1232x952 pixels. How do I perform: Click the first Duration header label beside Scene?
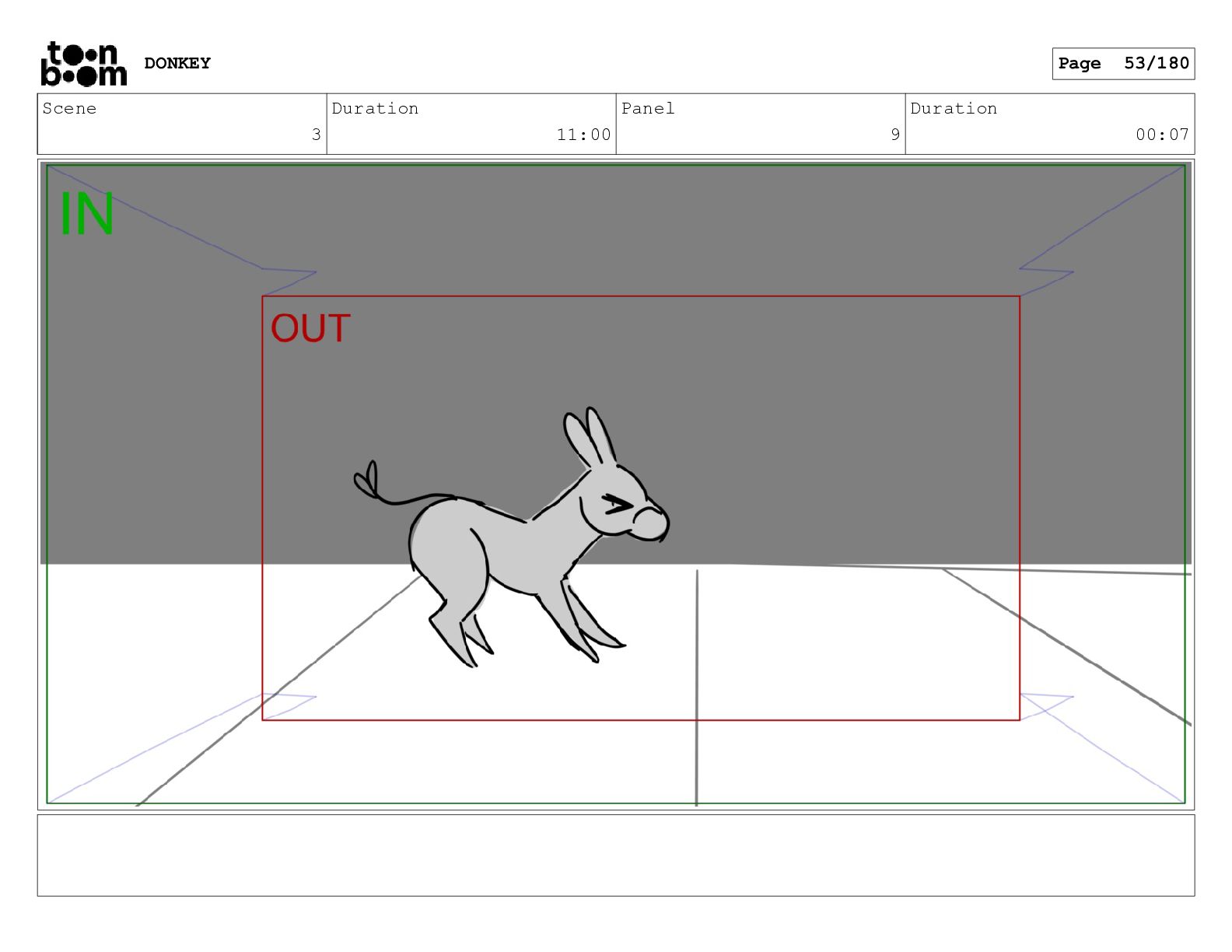[x=375, y=108]
